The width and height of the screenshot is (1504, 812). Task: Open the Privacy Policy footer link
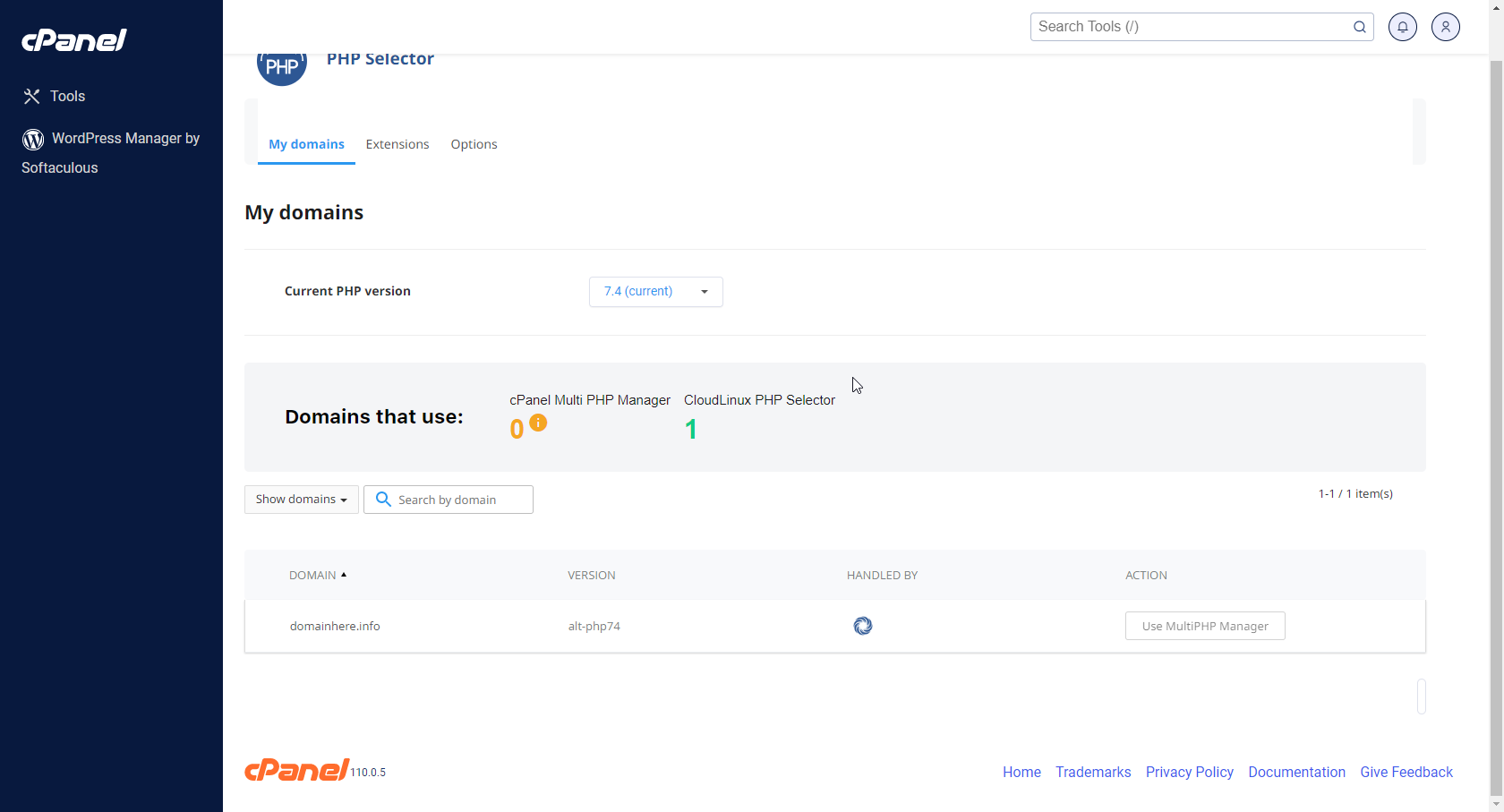(x=1190, y=772)
